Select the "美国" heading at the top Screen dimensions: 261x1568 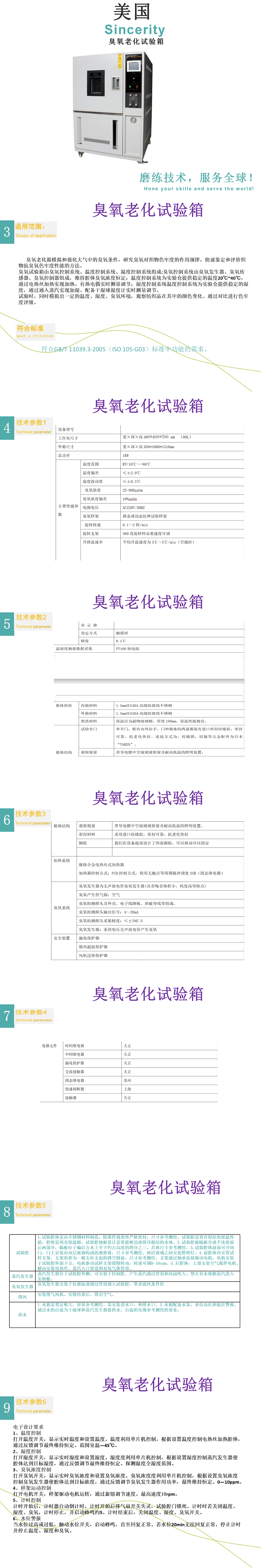point(132,11)
